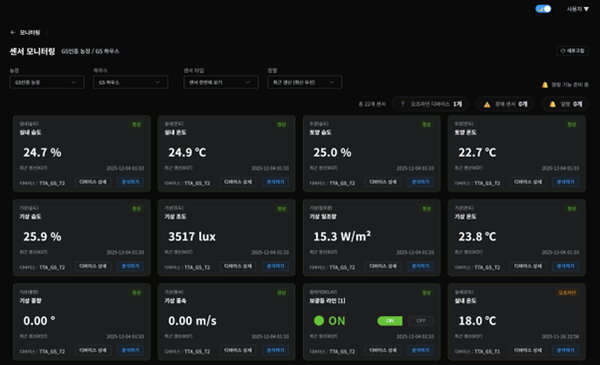Click the bell icon in the 알람 0개 chip
This screenshot has width=600, height=365.
click(x=553, y=104)
